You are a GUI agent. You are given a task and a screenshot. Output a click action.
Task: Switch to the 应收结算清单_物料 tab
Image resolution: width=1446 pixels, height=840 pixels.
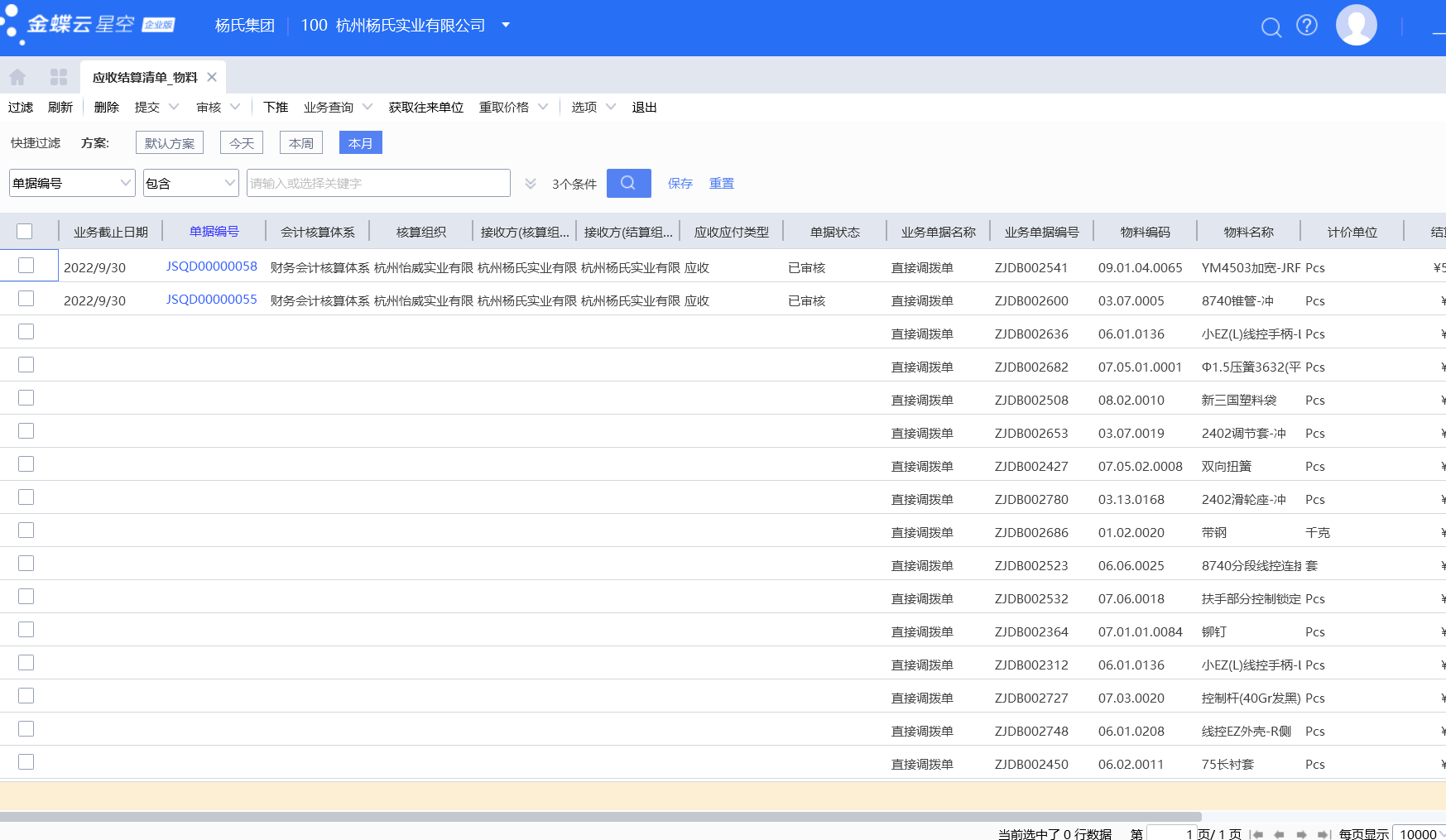tap(145, 77)
